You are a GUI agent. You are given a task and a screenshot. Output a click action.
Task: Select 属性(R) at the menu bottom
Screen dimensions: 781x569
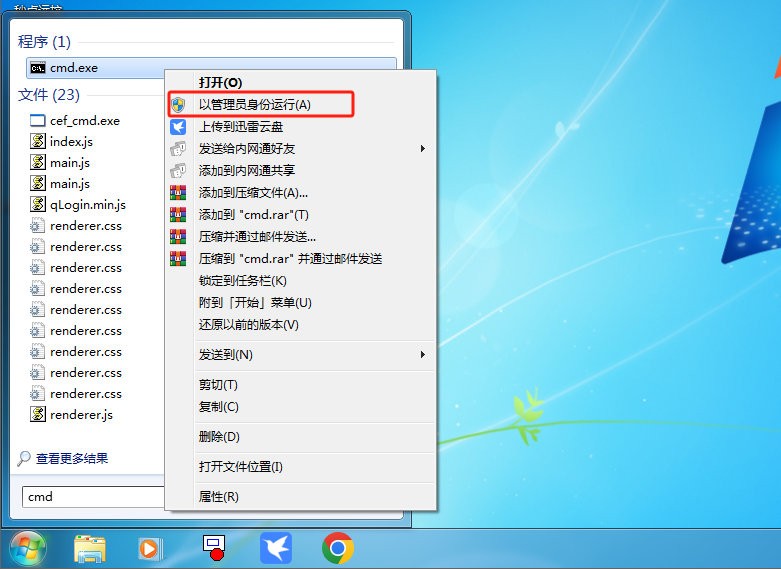coord(218,497)
